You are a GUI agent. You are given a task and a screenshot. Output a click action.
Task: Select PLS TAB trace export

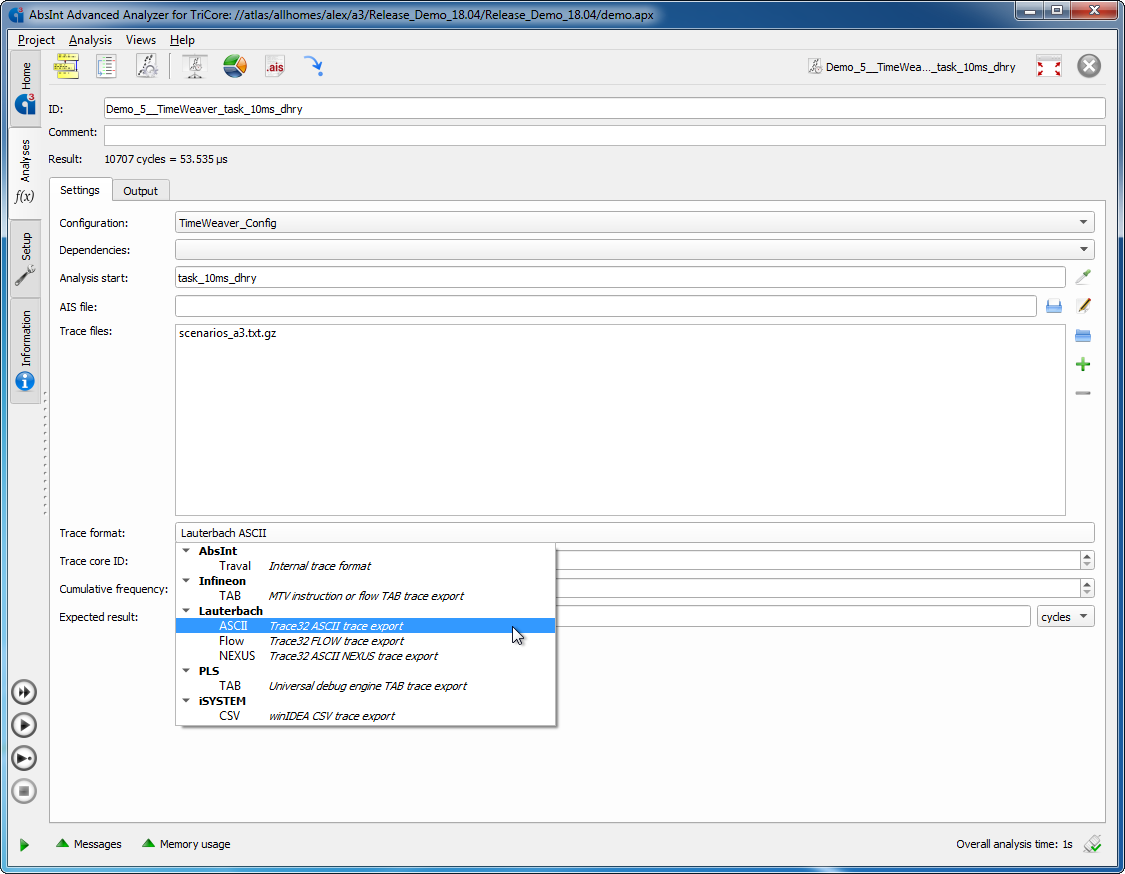point(365,686)
